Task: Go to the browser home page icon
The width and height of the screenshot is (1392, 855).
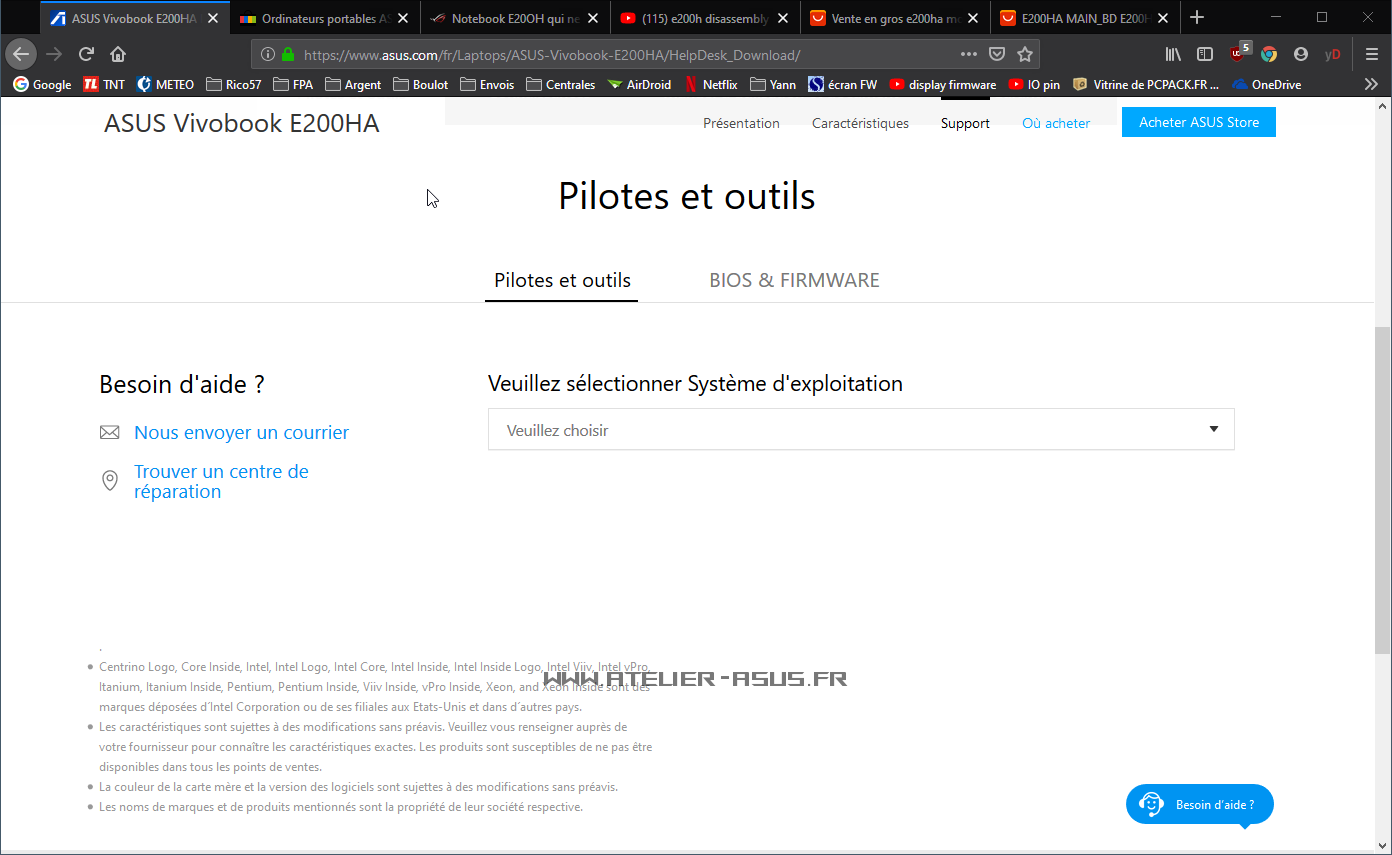Action: tap(118, 54)
